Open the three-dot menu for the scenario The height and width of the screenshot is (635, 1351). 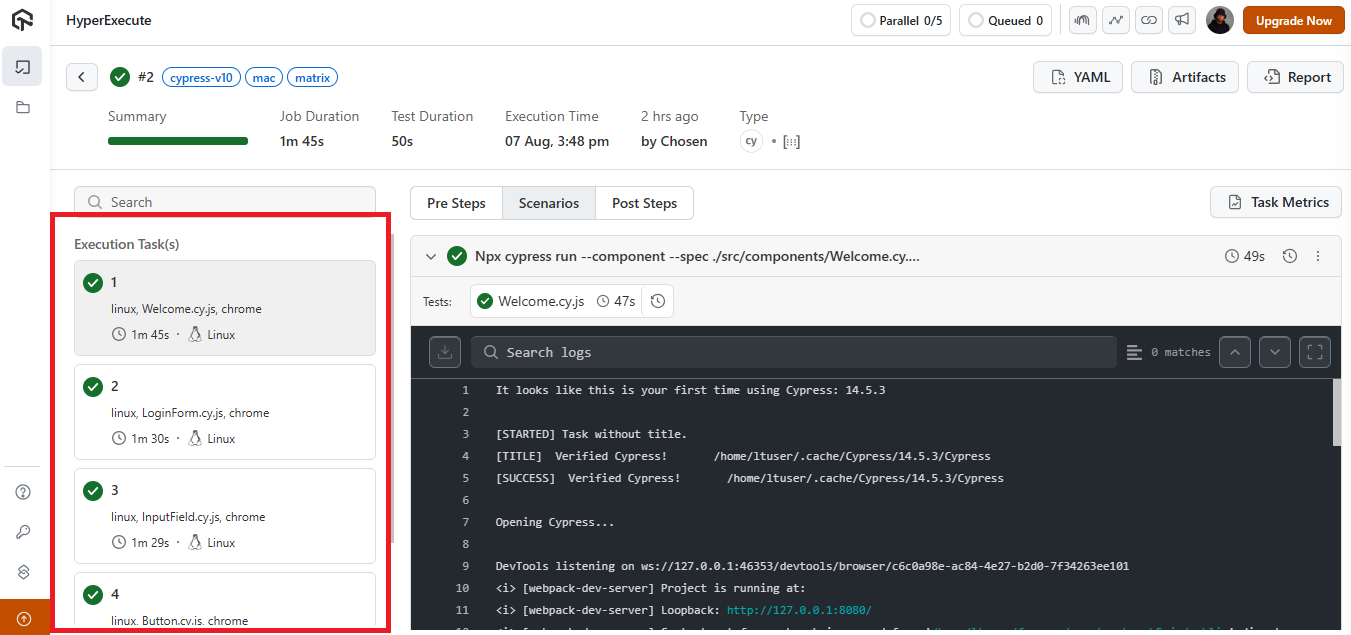coord(1318,256)
